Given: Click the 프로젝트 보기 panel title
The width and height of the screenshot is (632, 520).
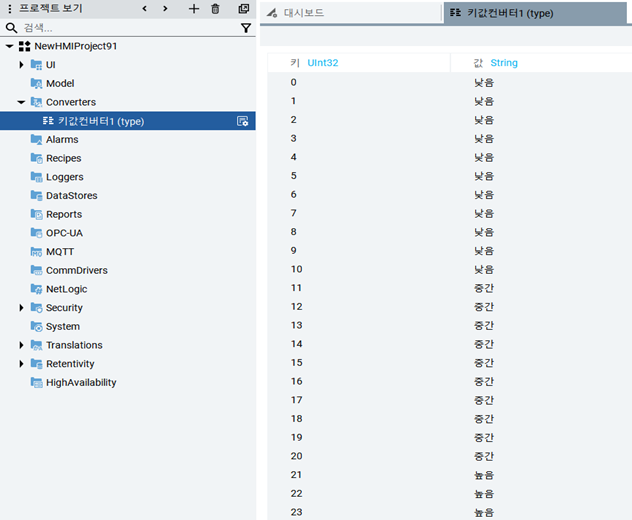Looking at the screenshot, I should (51, 8).
